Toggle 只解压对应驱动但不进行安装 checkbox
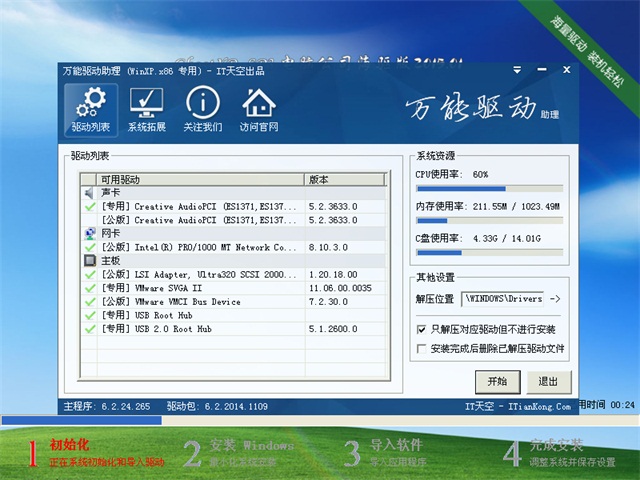Image resolution: width=640 pixels, height=480 pixels. (x=421, y=329)
